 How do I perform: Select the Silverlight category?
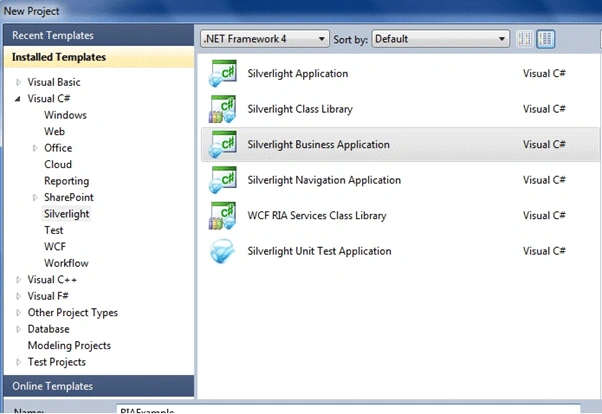coord(66,214)
